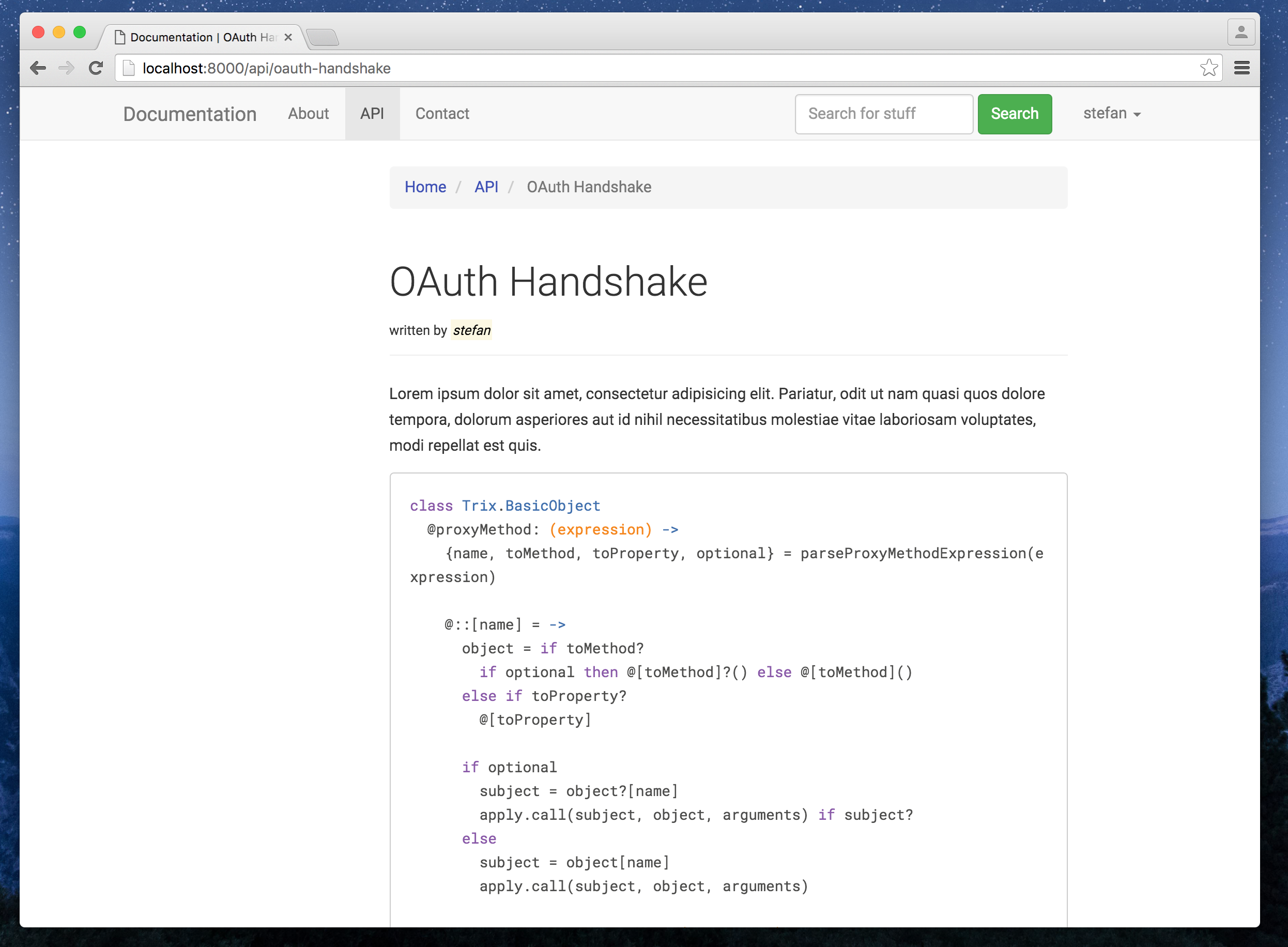Reload the current page

(95, 68)
